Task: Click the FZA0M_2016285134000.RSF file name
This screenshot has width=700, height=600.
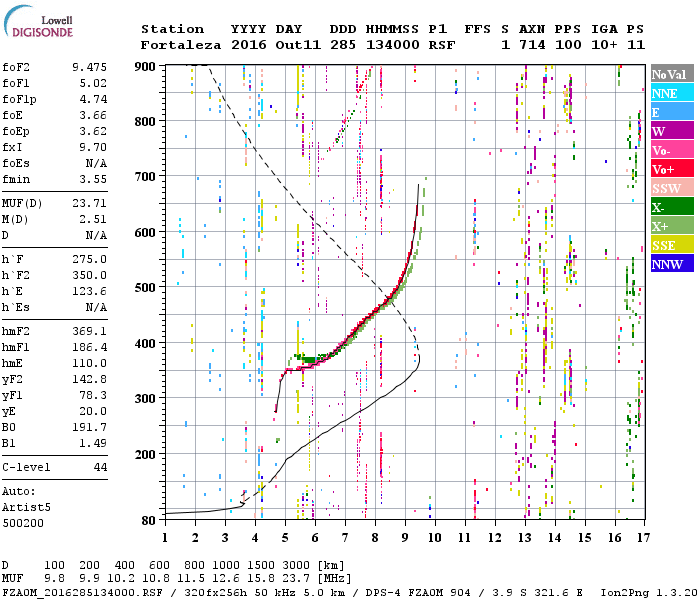Action: tap(83, 593)
